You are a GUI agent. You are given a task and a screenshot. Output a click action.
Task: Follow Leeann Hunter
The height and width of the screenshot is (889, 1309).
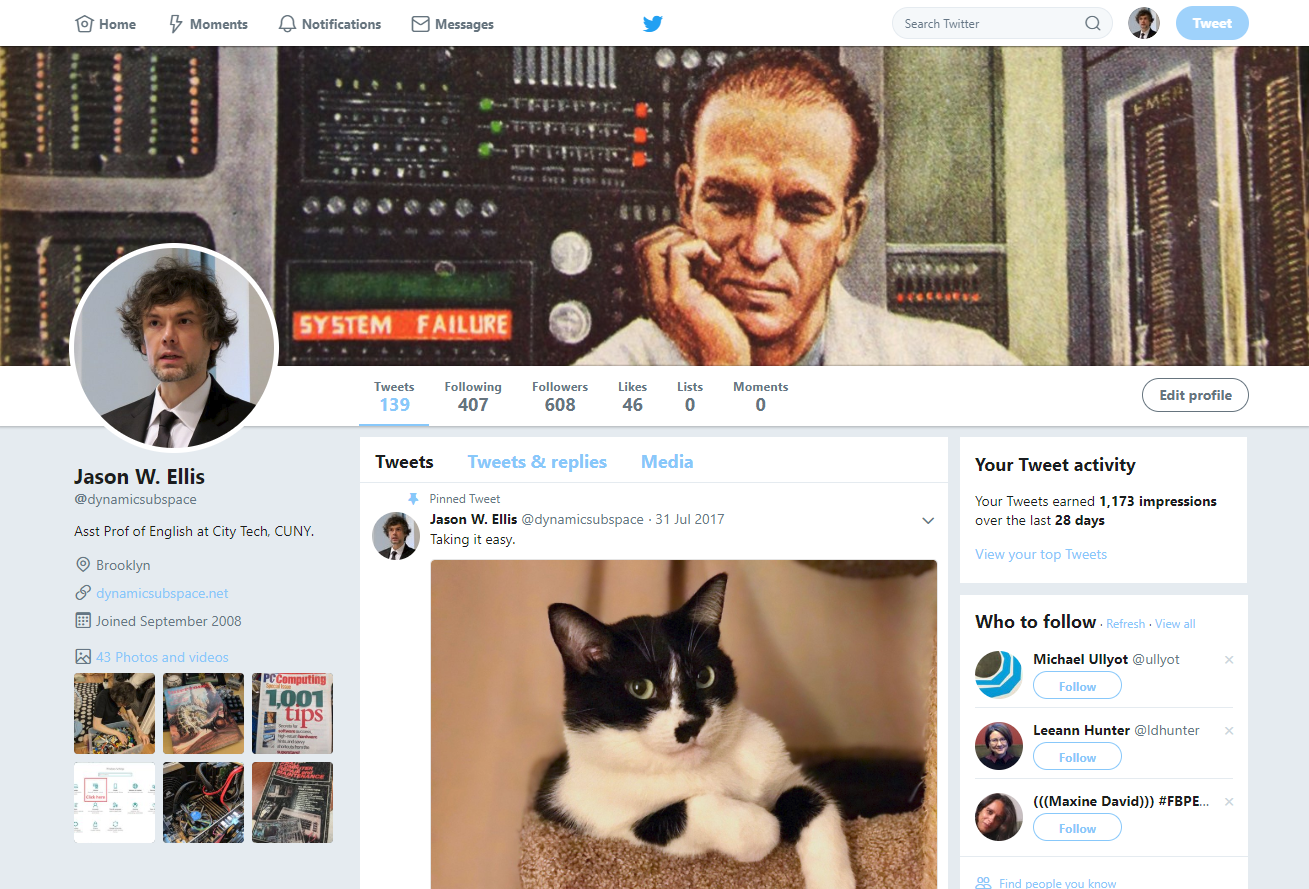pyautogui.click(x=1077, y=756)
